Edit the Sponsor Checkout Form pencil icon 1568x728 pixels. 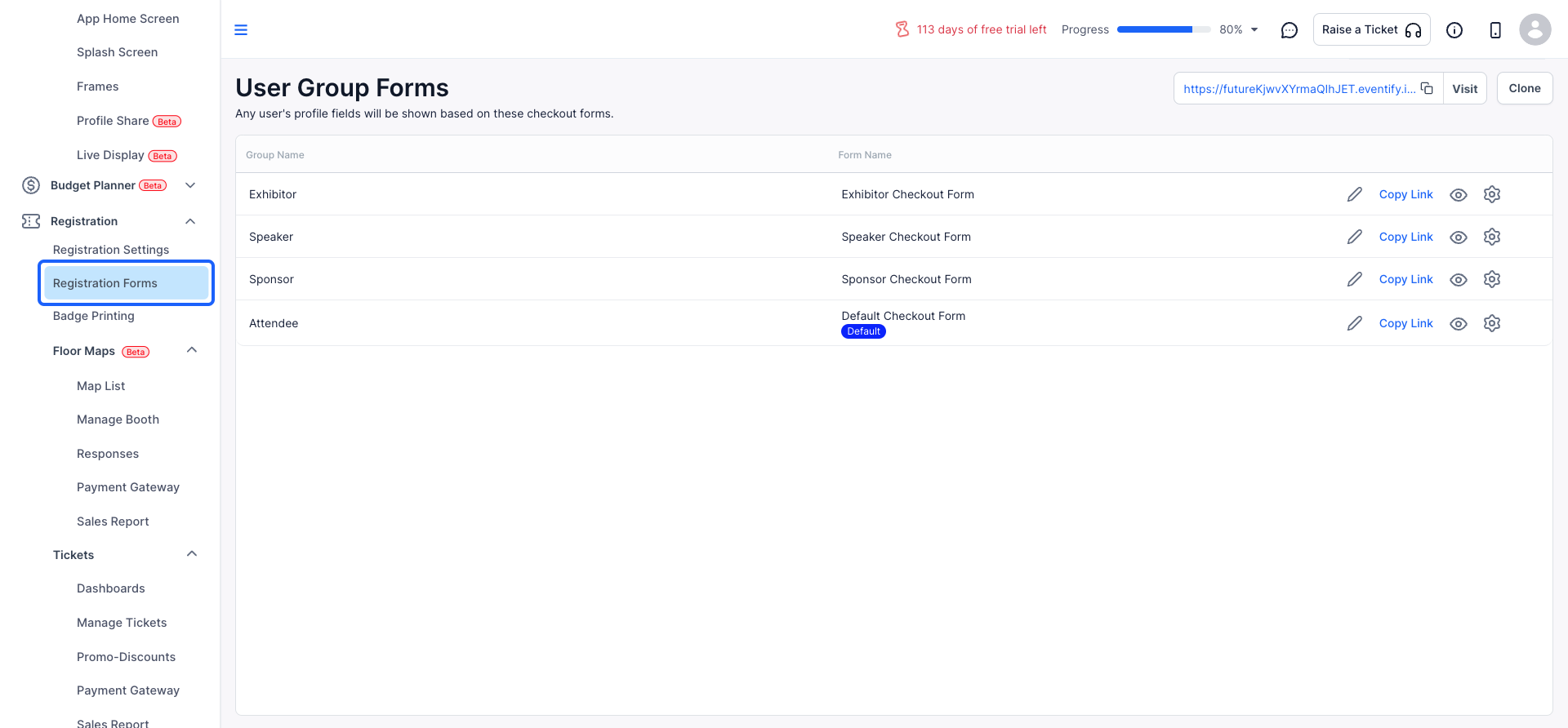[1355, 279]
